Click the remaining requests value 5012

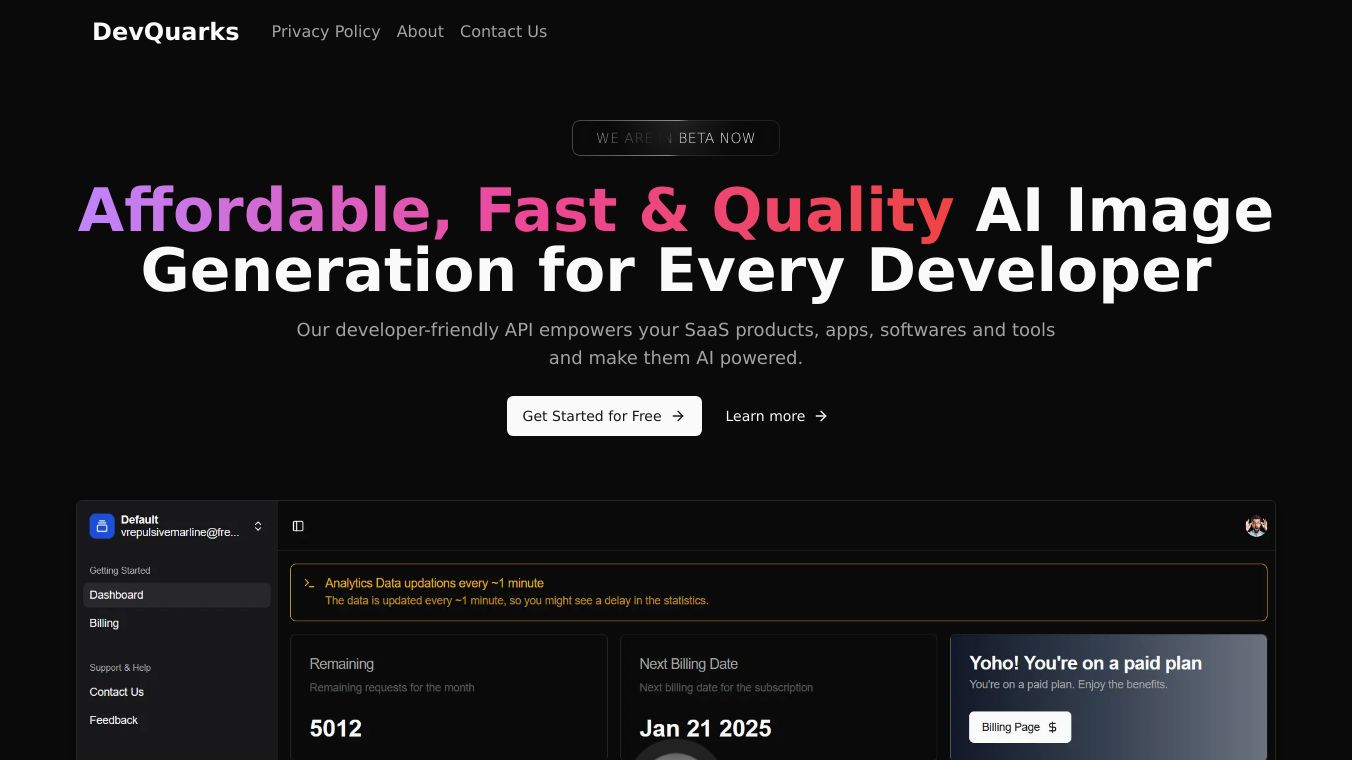point(336,728)
